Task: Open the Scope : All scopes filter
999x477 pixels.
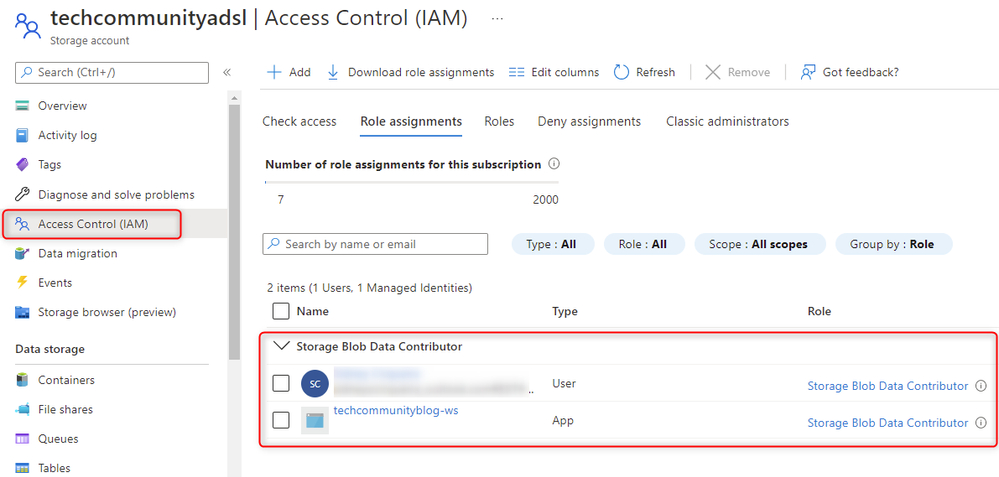Action: coord(759,244)
